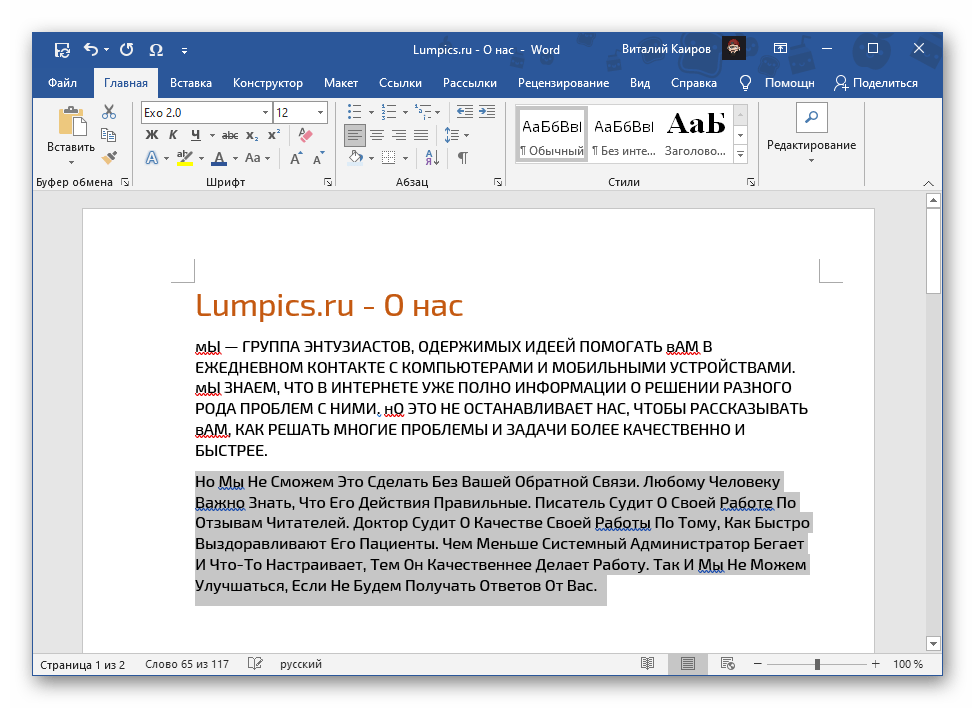Click the Copy icon in clipboard group
The image size is (975, 708).
pyautogui.click(x=108, y=134)
